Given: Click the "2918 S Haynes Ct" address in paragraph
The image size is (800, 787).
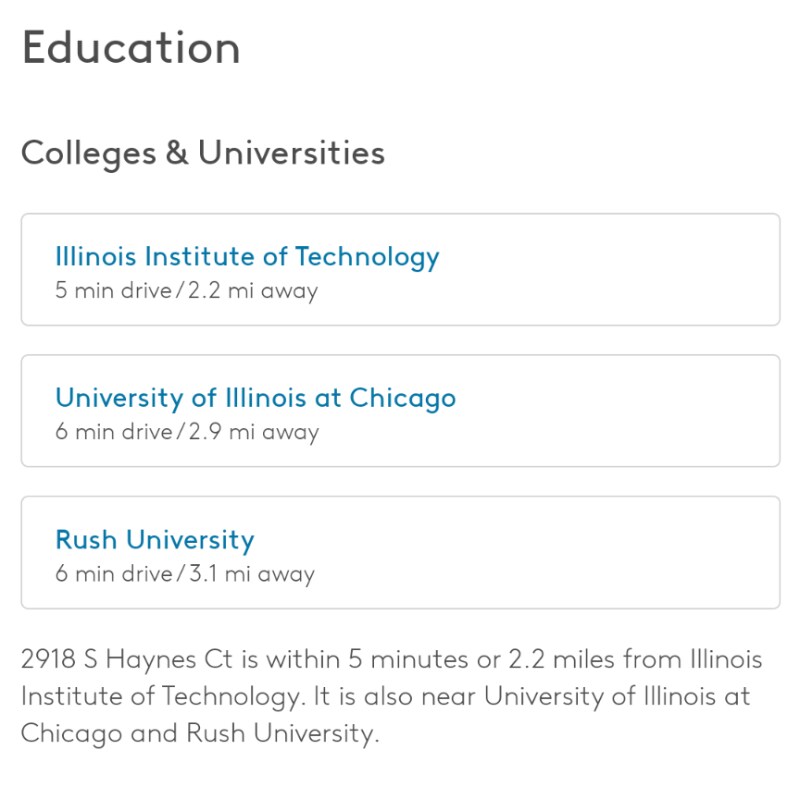Looking at the screenshot, I should (127, 659).
